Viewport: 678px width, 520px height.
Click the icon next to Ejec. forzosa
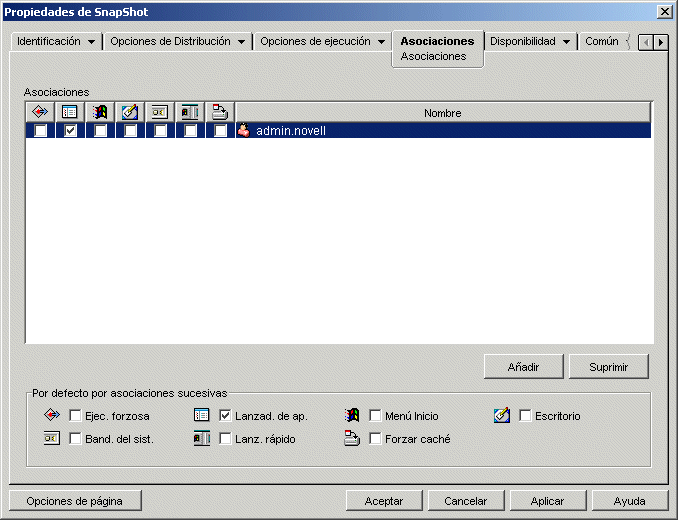coord(52,415)
